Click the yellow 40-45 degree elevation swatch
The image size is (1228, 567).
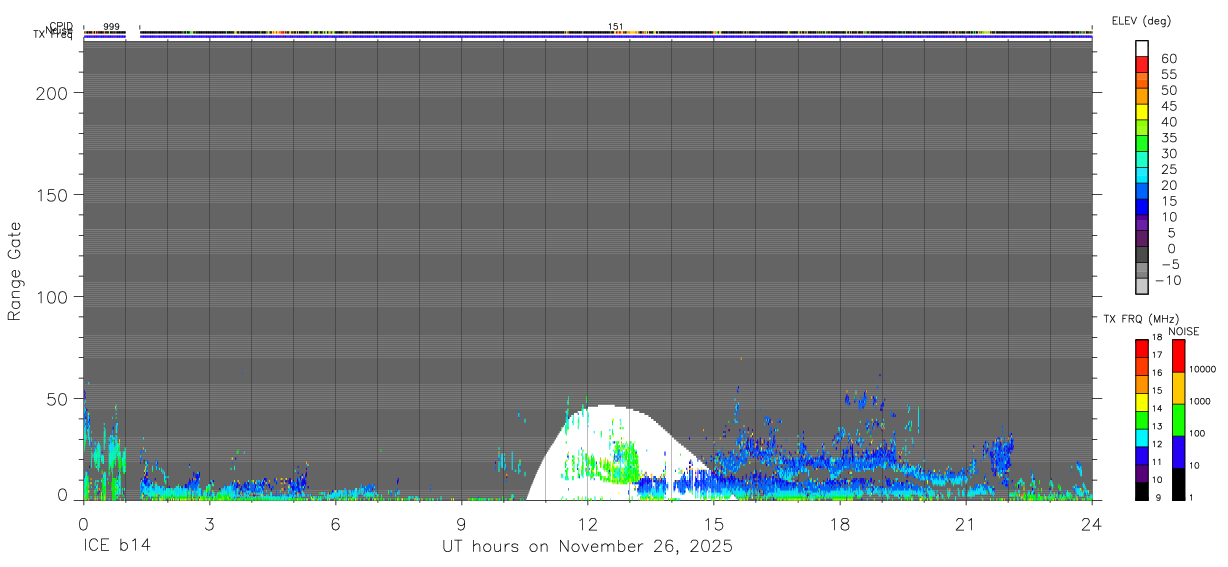[1142, 113]
